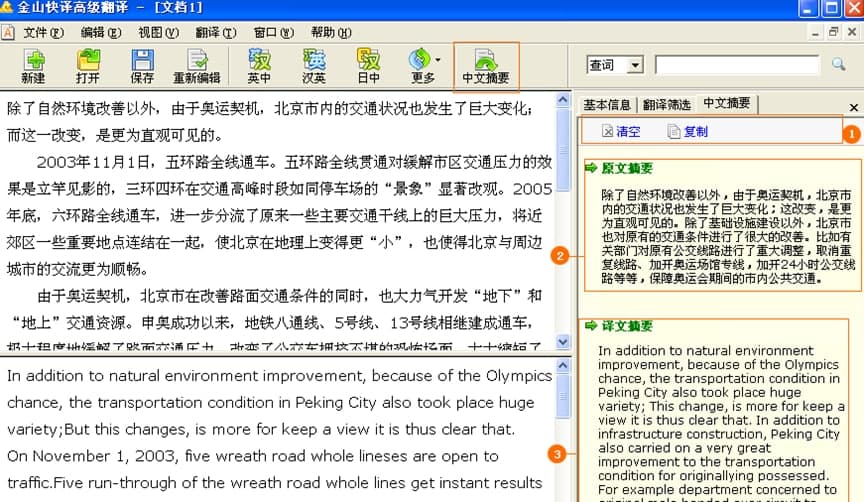Select the 汉英 translation icon

coord(314,66)
